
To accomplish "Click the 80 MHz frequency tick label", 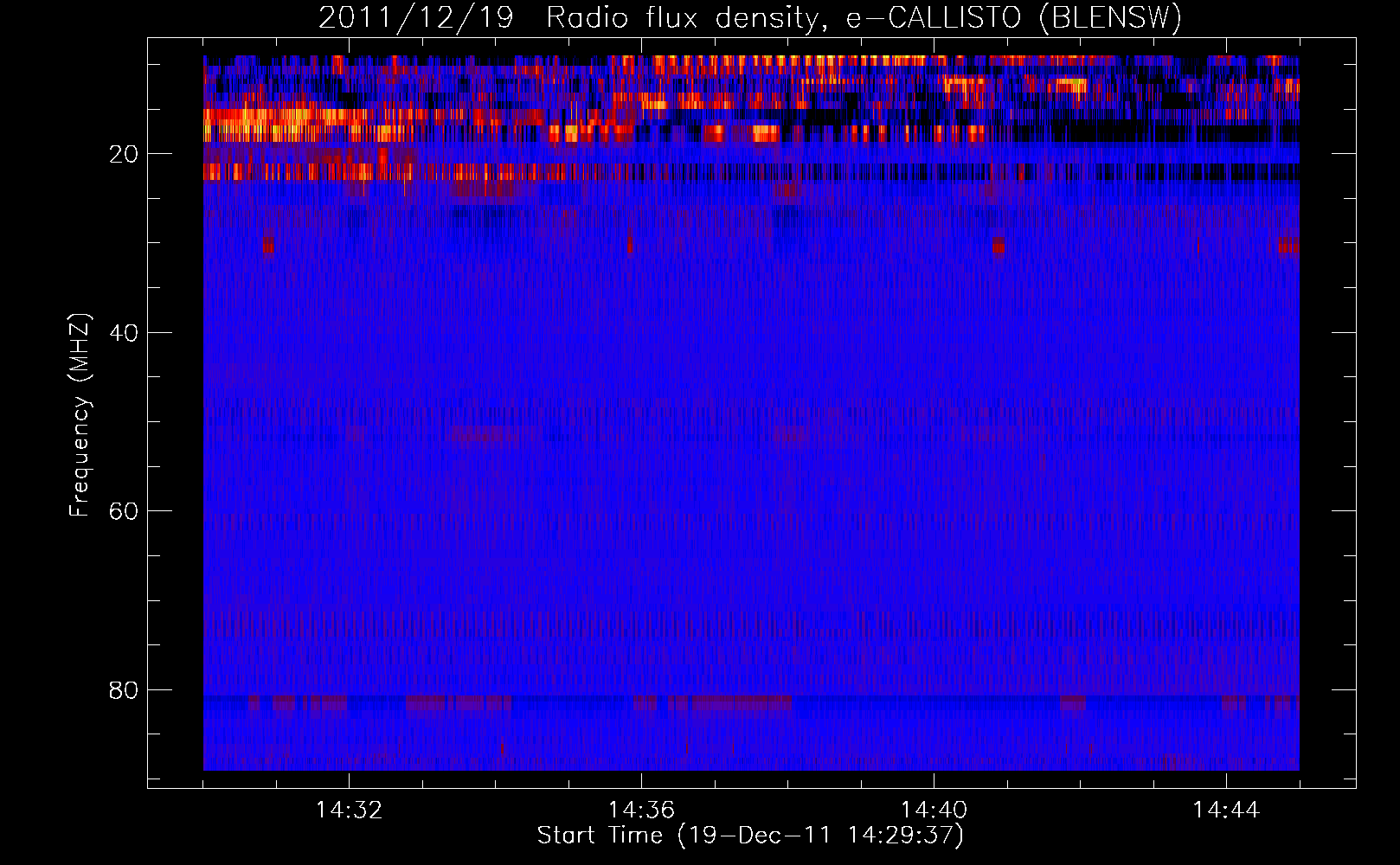I will point(124,690).
